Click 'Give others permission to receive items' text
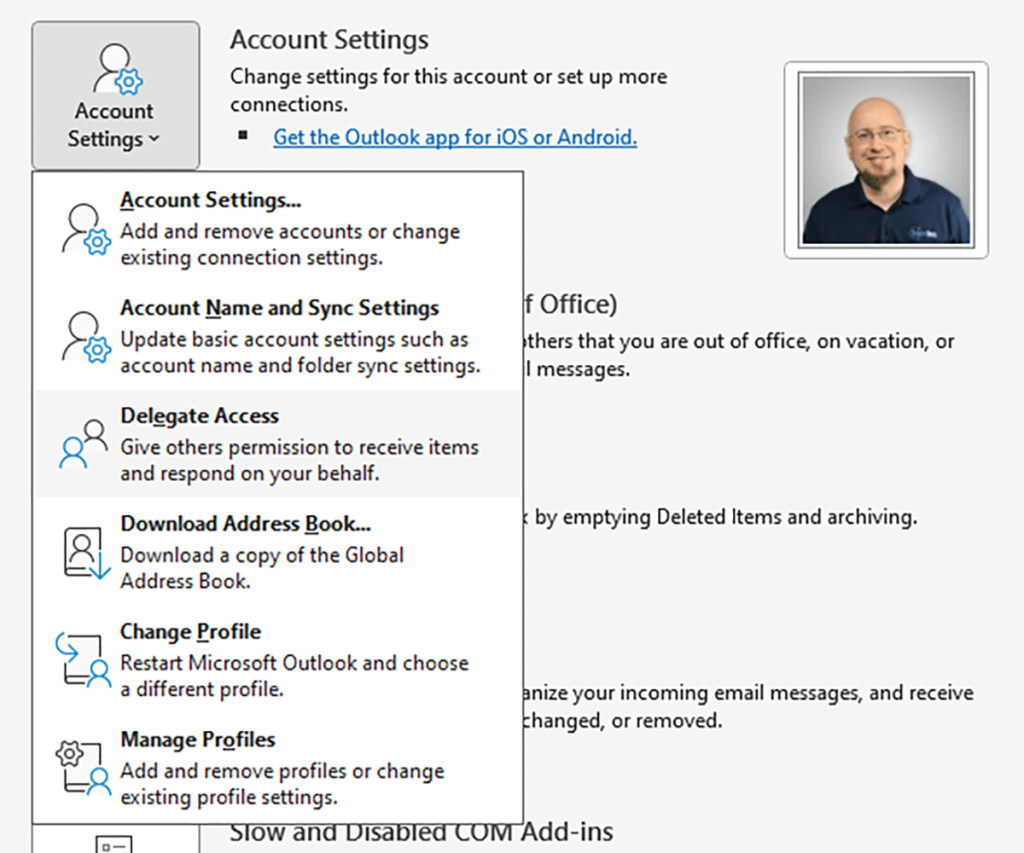 (299, 447)
